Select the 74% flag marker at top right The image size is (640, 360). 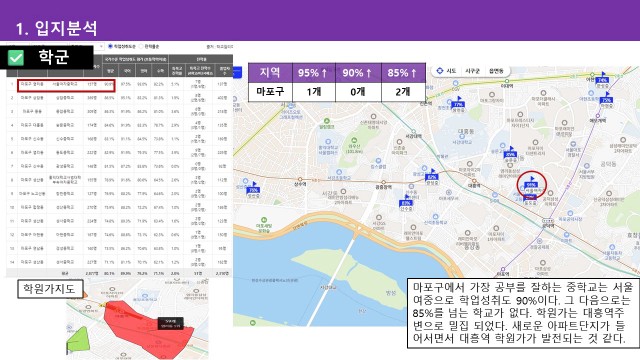tap(602, 78)
